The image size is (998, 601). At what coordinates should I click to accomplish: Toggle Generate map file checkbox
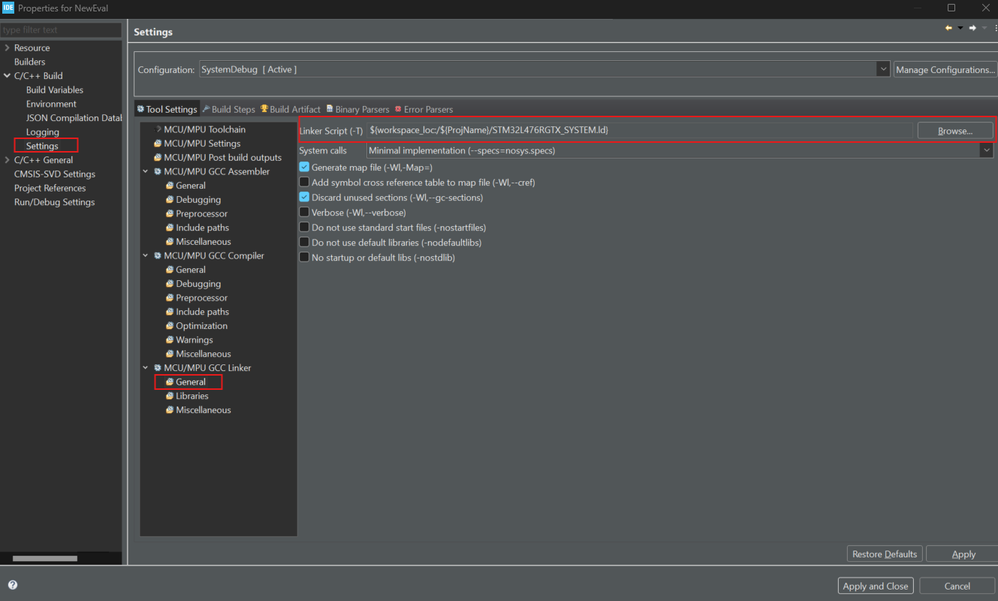click(x=304, y=167)
